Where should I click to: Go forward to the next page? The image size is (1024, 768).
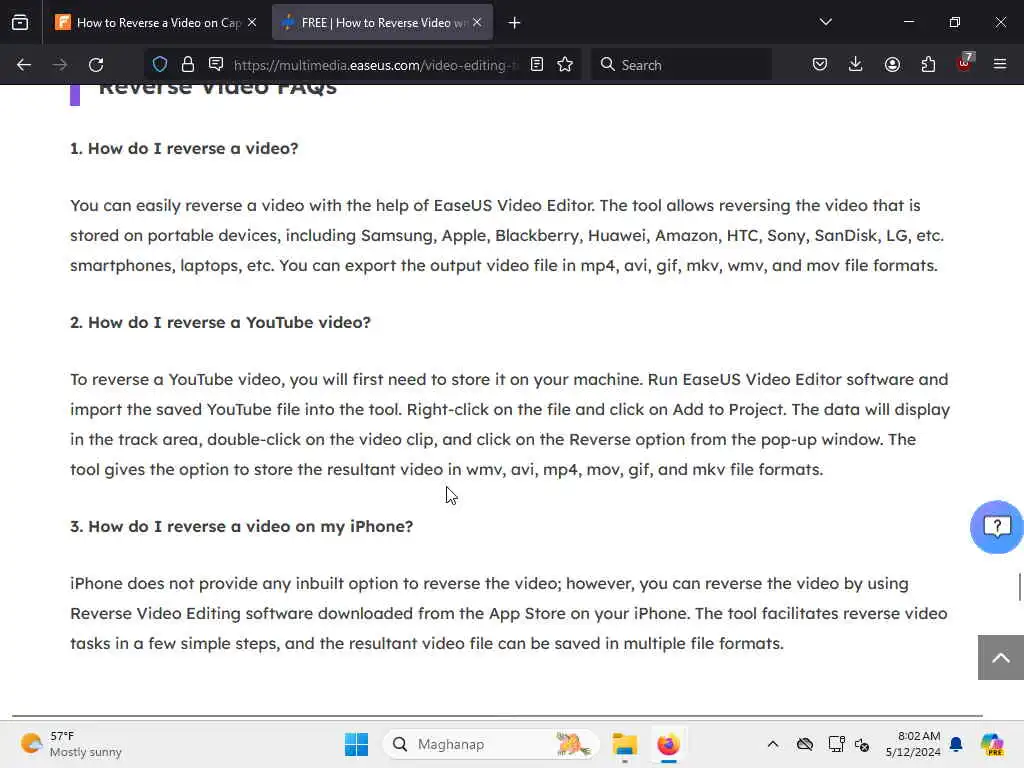(60, 65)
